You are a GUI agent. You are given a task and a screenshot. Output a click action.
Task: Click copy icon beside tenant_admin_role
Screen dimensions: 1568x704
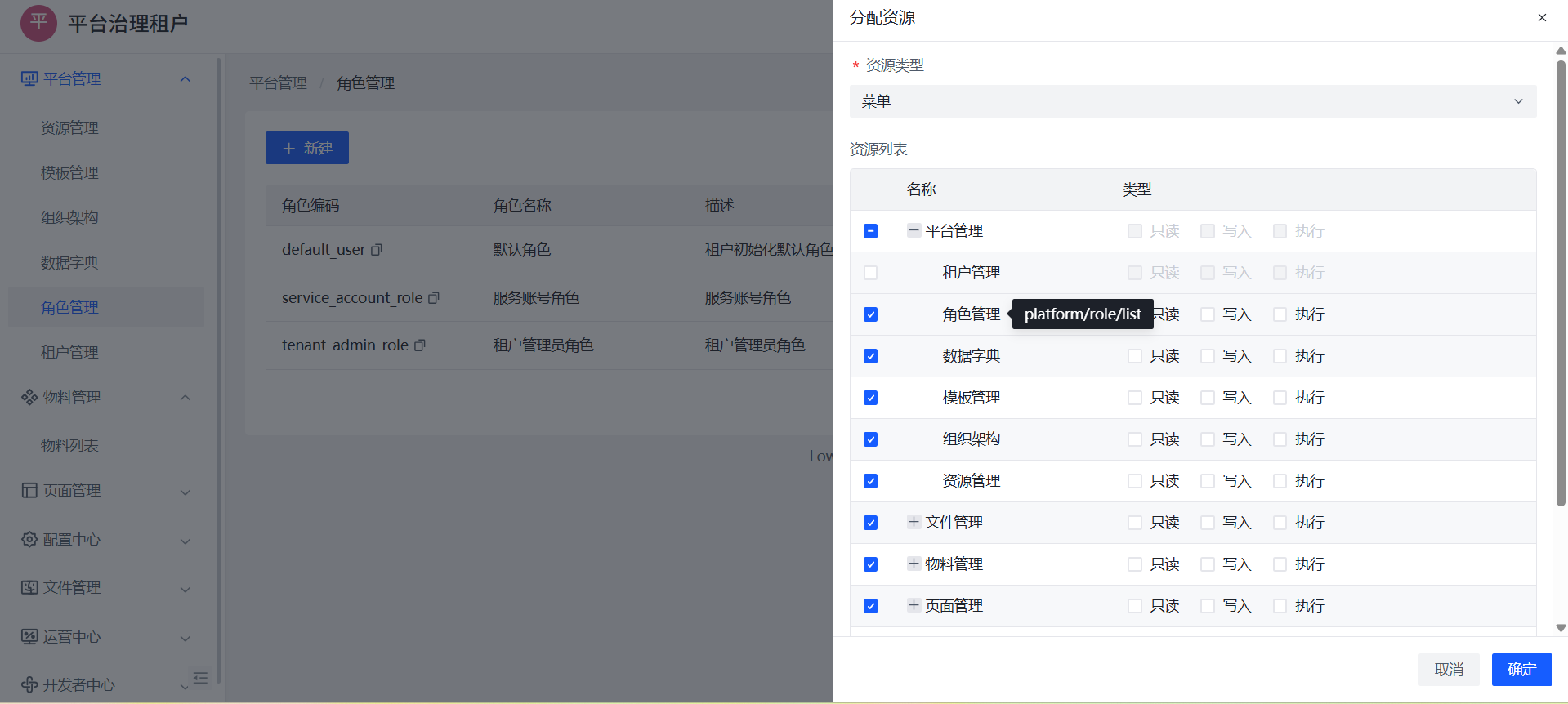point(420,345)
